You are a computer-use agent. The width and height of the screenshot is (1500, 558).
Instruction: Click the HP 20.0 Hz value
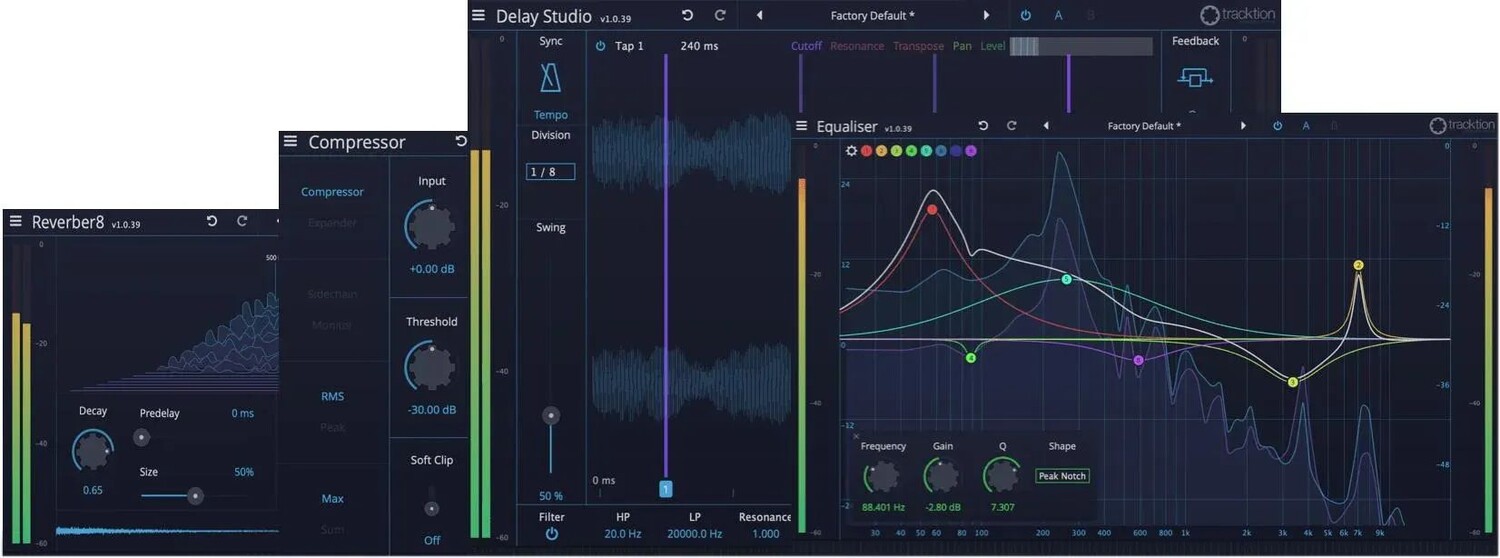(623, 534)
